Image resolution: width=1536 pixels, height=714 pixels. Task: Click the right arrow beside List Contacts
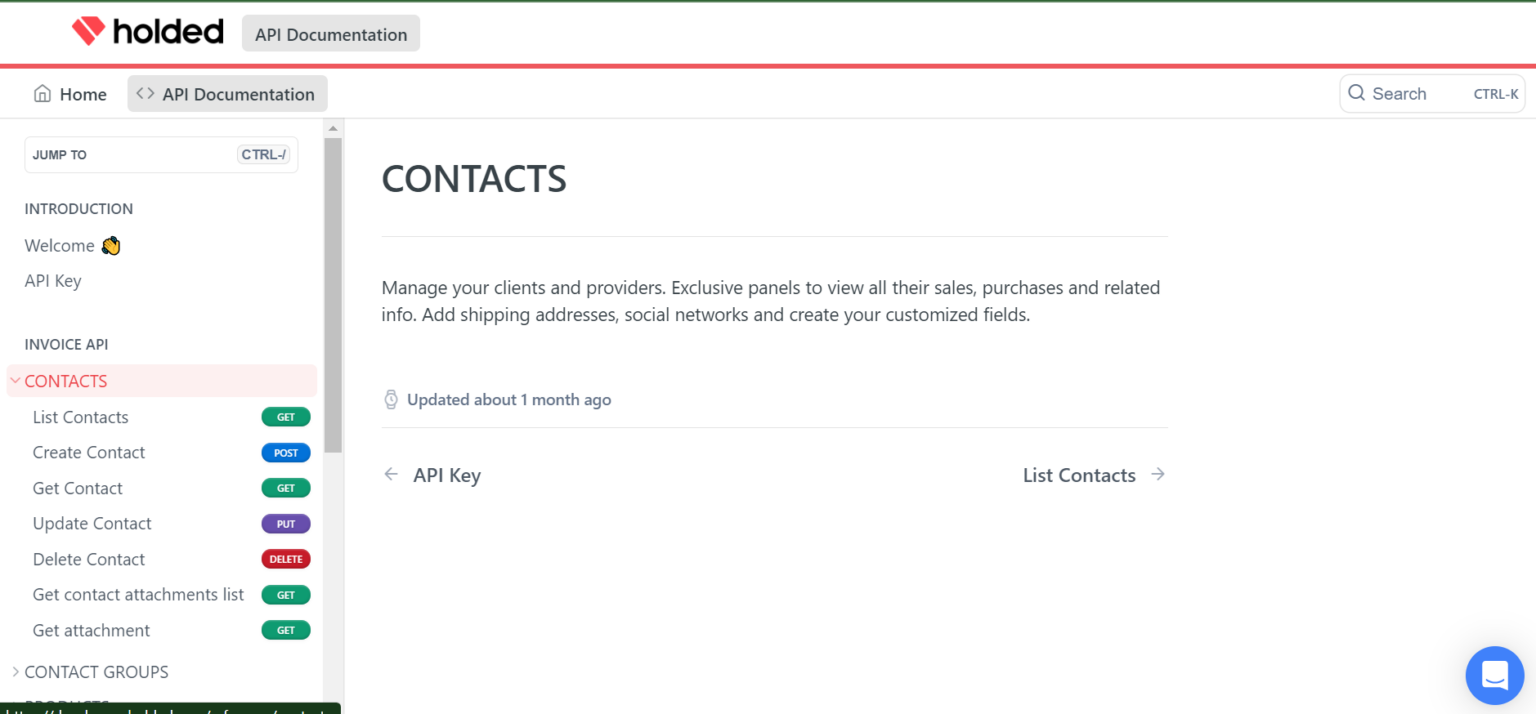[x=1158, y=475]
